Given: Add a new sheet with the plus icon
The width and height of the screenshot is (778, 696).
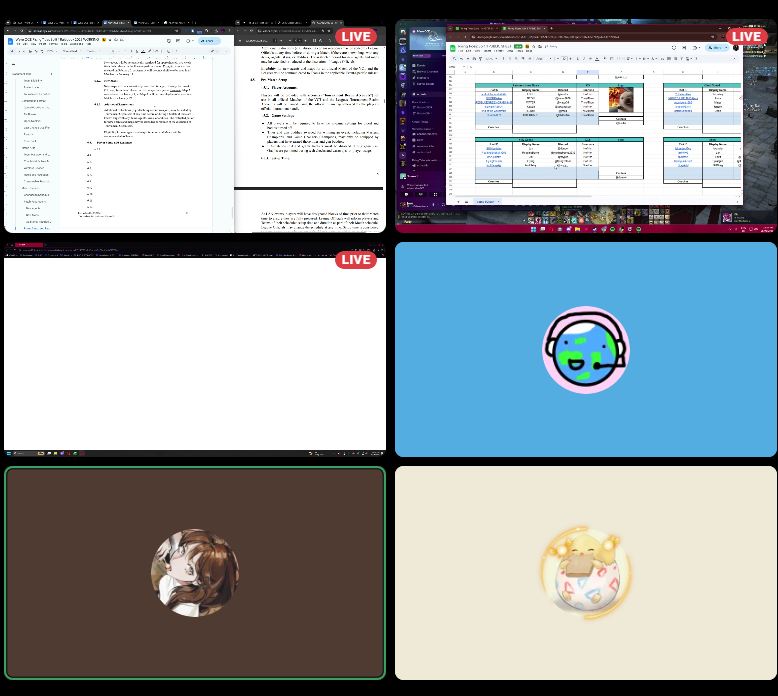Looking at the screenshot, I should tap(458, 202).
